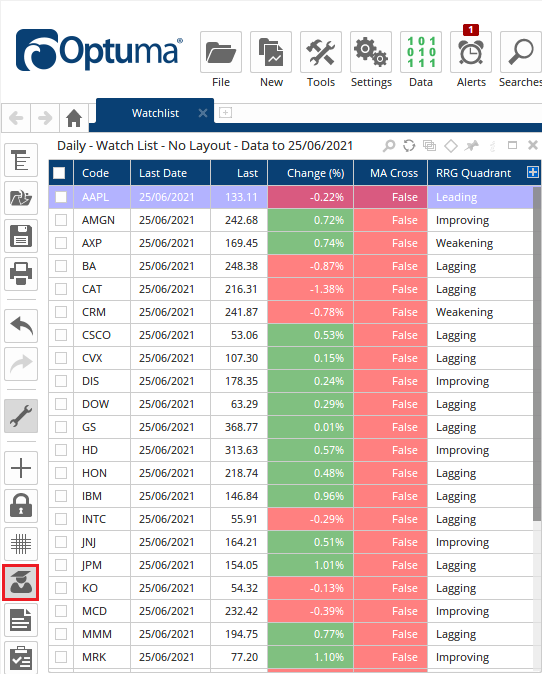Select the INTC code cell
The image size is (542, 674).
click(102, 519)
